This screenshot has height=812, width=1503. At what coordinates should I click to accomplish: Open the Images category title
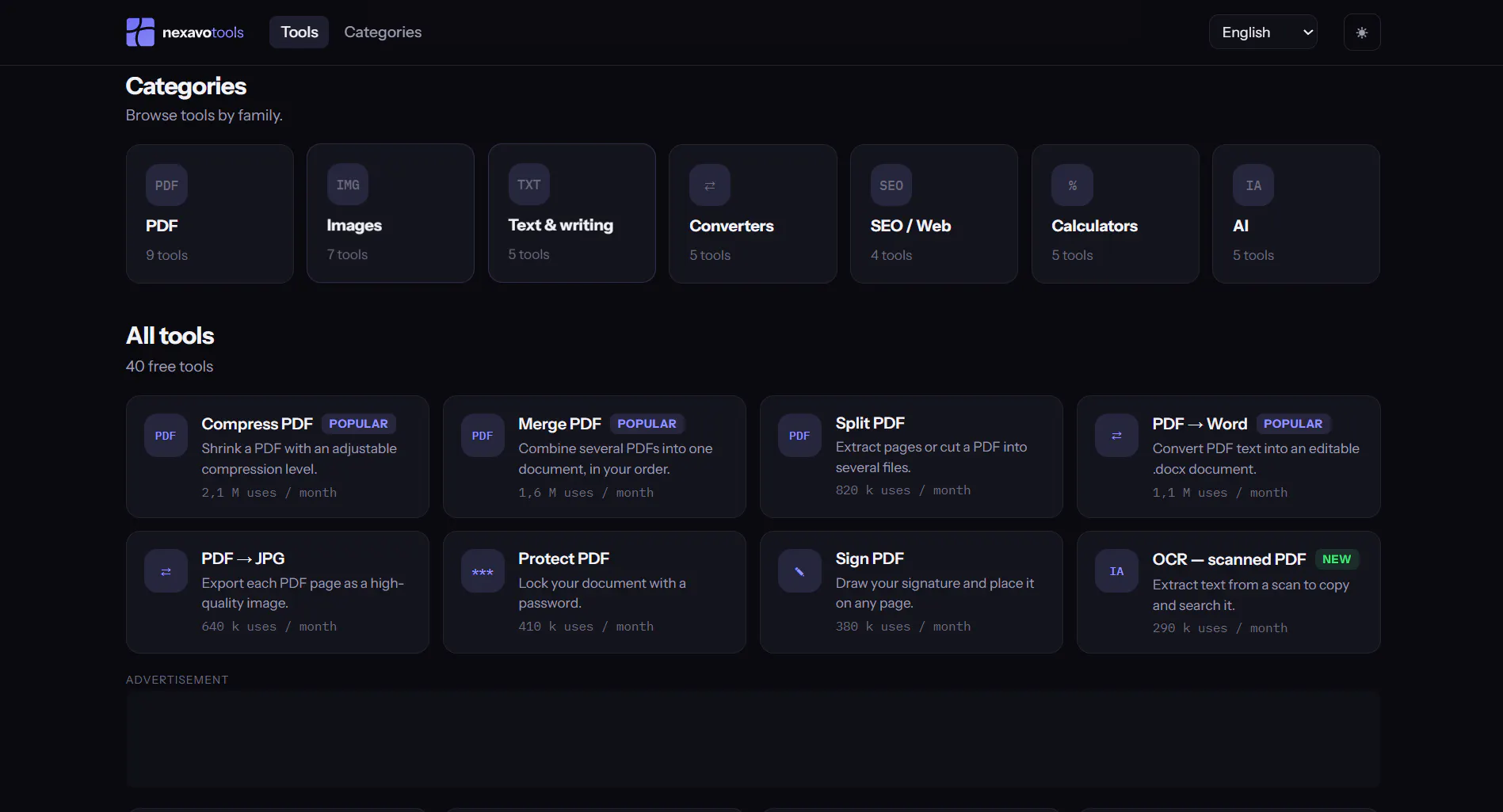[x=354, y=226]
